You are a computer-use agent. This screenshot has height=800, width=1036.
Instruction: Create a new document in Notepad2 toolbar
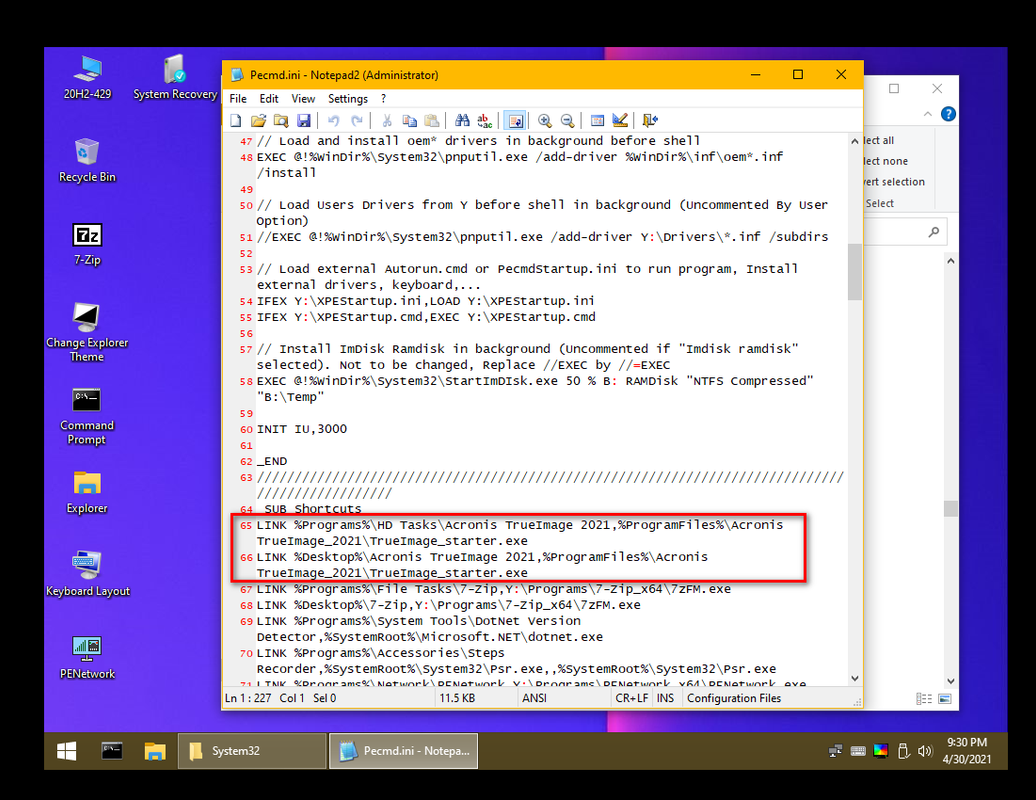point(236,120)
